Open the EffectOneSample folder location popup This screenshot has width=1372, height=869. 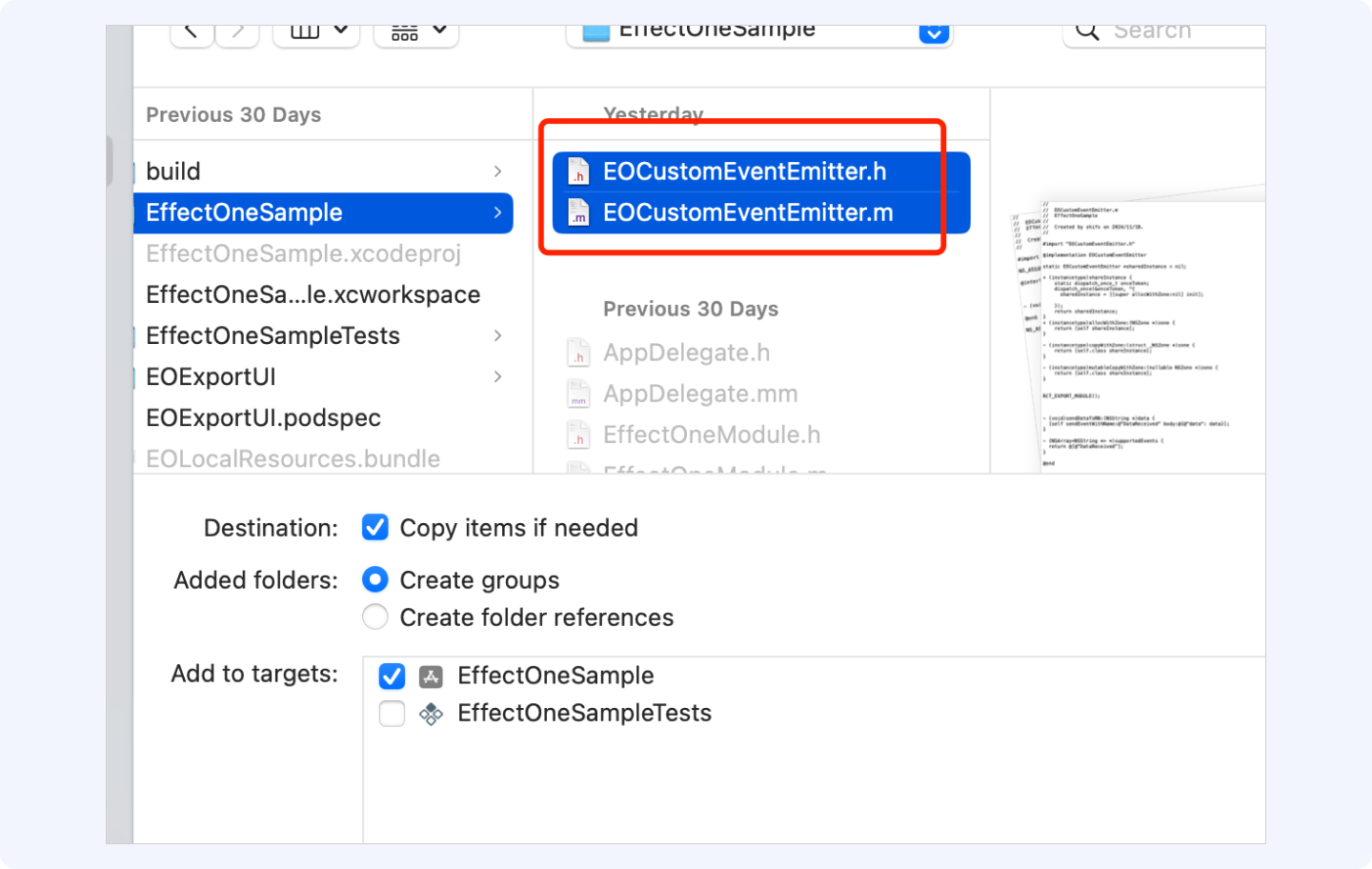(x=759, y=34)
